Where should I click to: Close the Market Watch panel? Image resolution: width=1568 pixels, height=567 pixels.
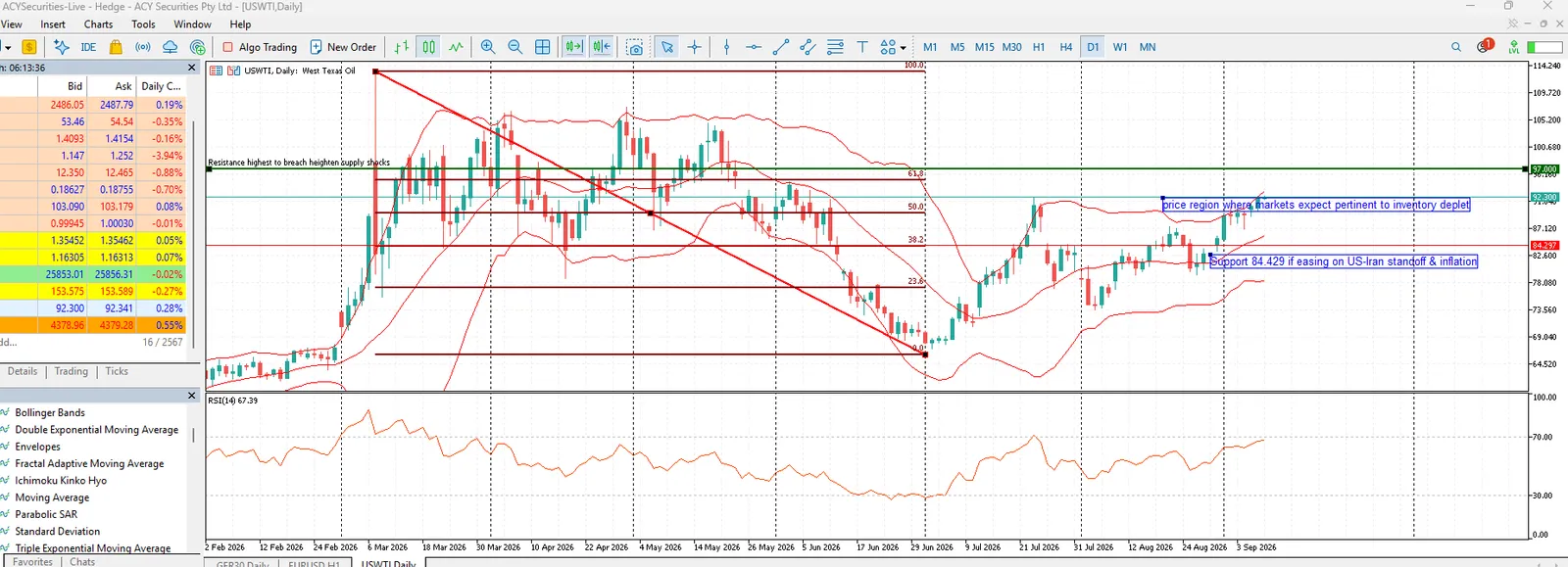point(192,68)
